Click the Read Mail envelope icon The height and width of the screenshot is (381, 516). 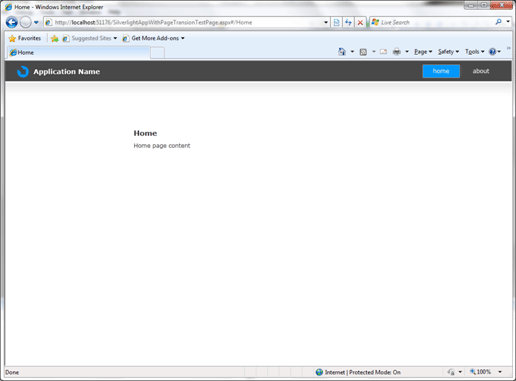point(384,52)
